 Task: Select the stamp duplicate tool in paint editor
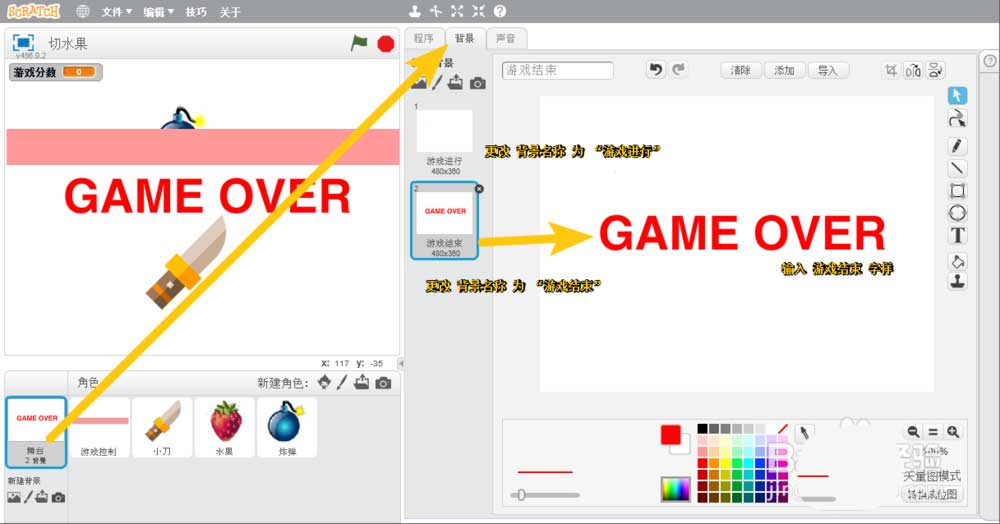957,281
